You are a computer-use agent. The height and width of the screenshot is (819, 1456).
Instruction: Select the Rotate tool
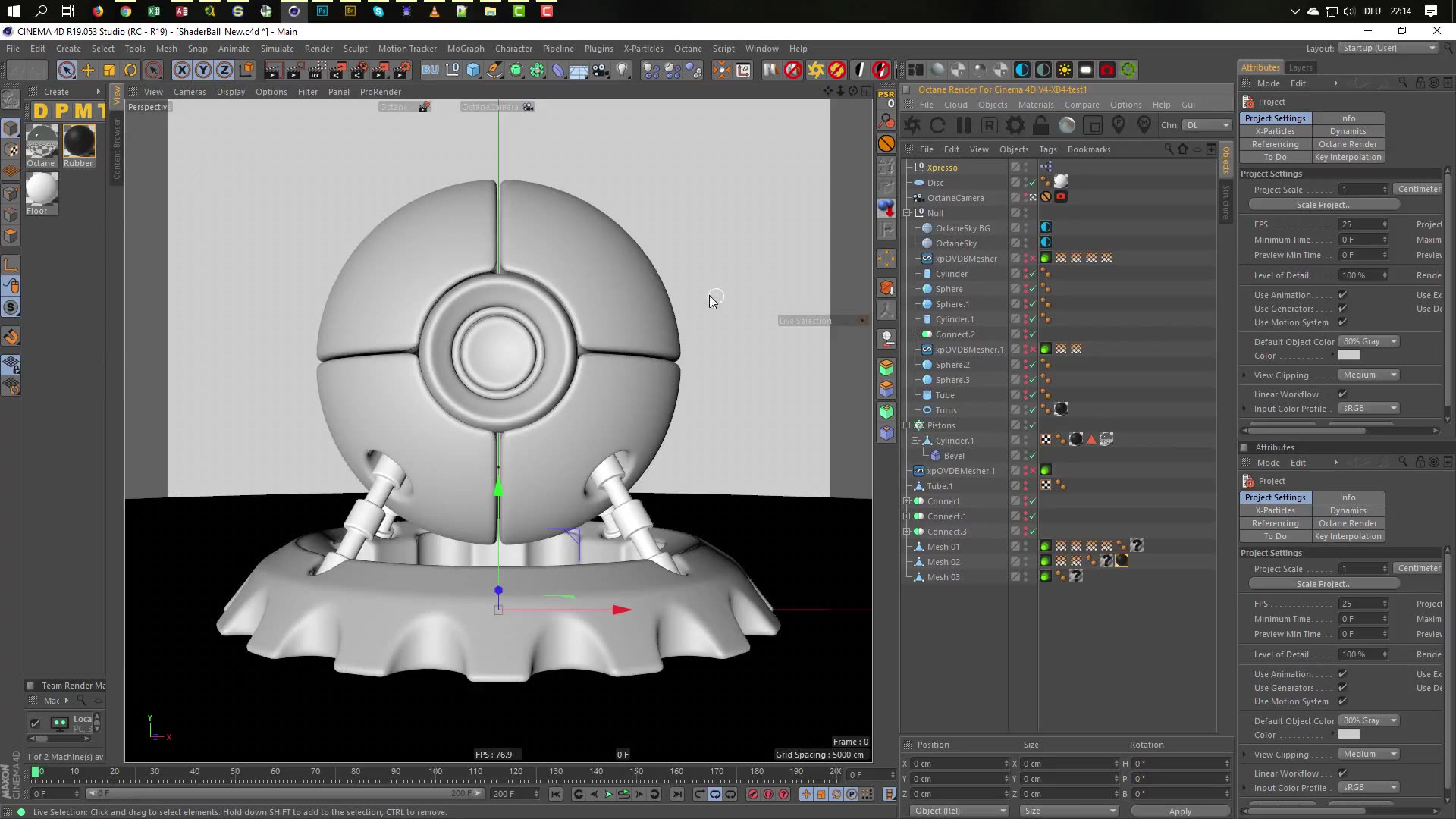(x=130, y=71)
